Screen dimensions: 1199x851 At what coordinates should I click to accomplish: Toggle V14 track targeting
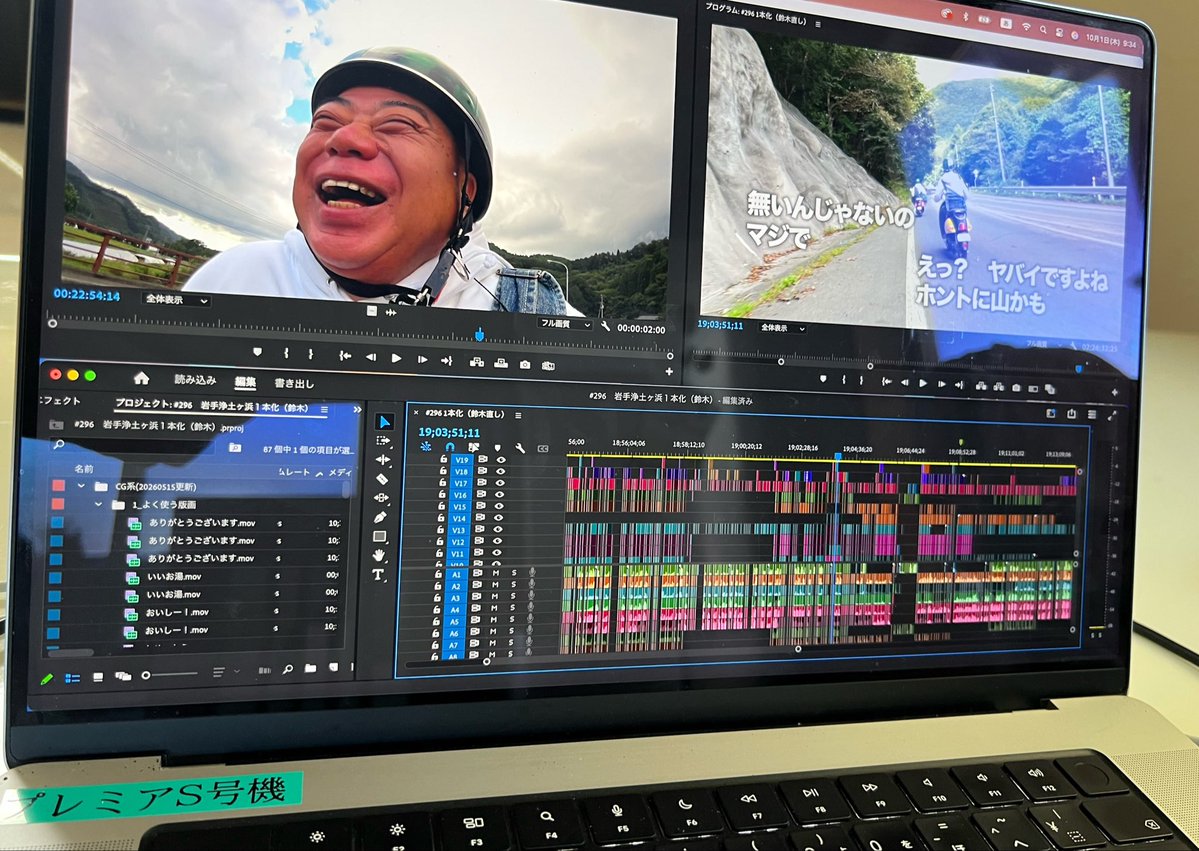click(x=459, y=518)
